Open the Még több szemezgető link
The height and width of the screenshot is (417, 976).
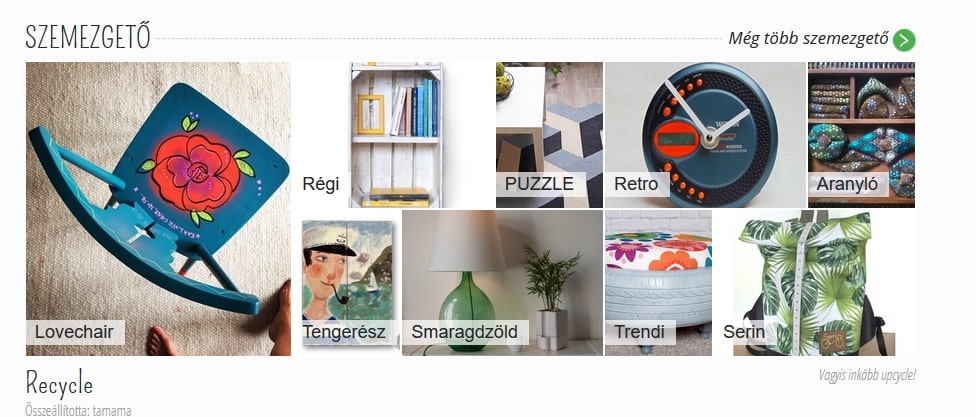tap(808, 39)
